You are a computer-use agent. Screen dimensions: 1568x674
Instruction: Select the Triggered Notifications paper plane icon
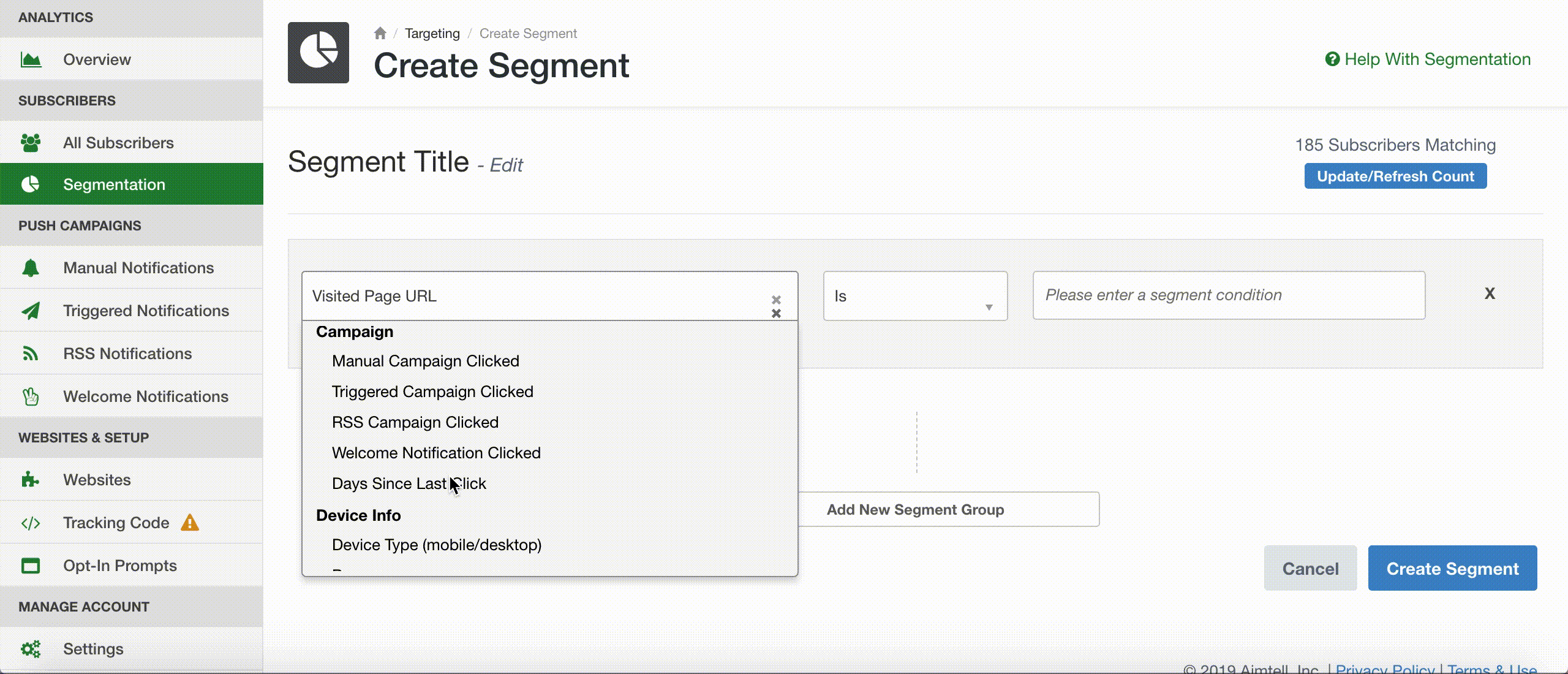pyautogui.click(x=30, y=310)
